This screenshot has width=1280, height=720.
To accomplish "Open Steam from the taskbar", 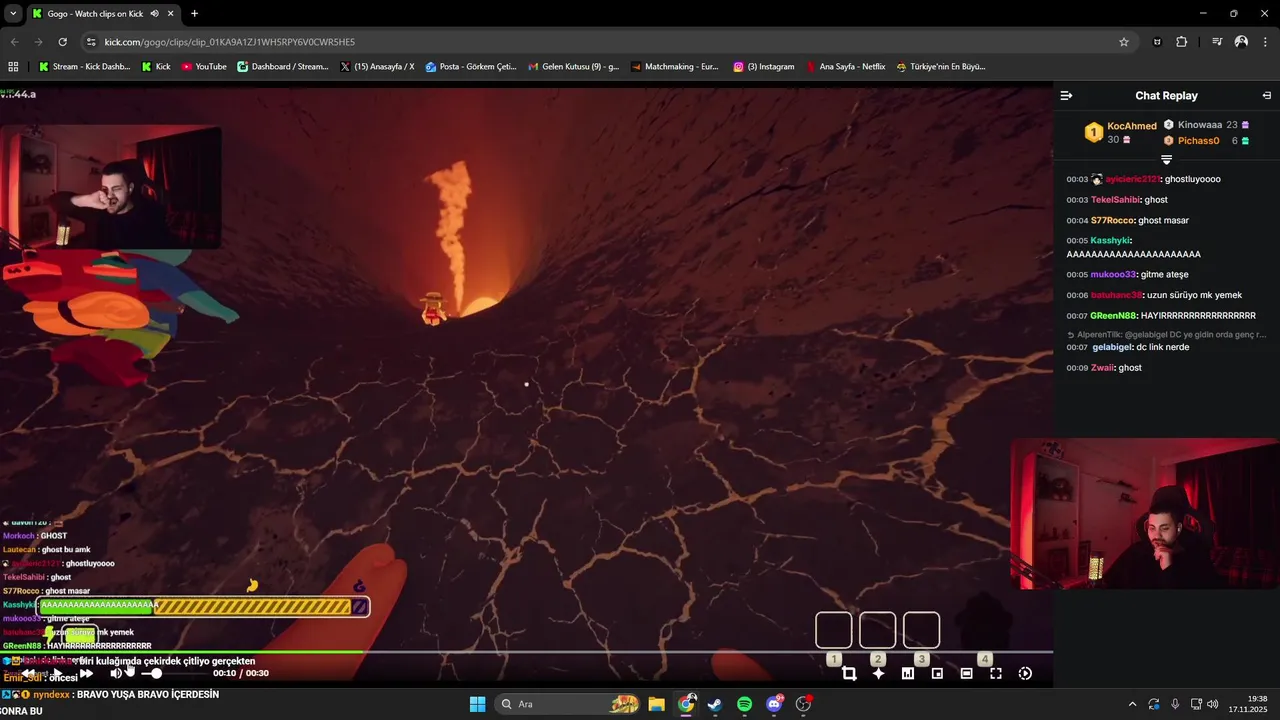I will pos(715,704).
